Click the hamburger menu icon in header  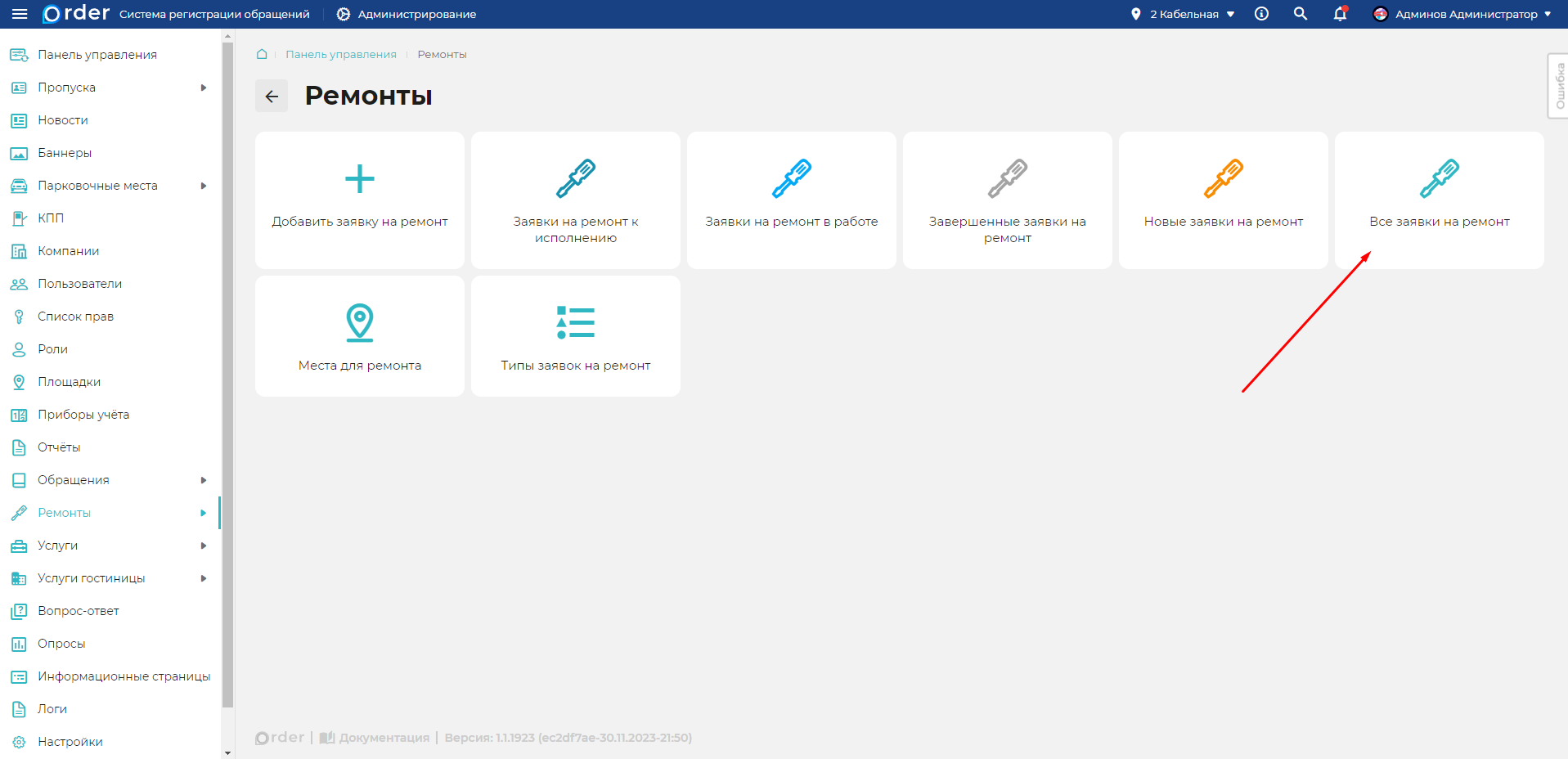(20, 14)
